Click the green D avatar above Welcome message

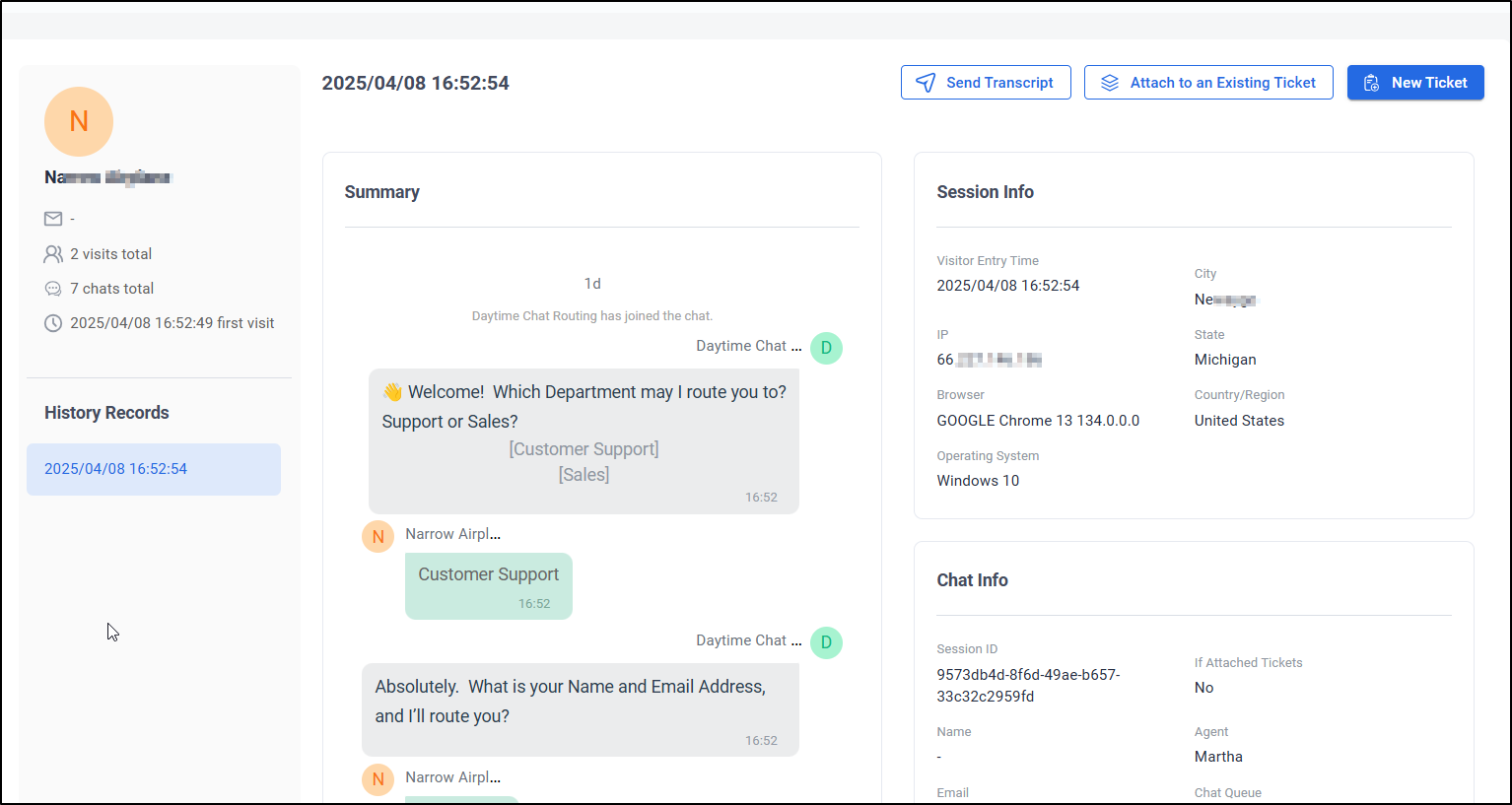tap(826, 348)
